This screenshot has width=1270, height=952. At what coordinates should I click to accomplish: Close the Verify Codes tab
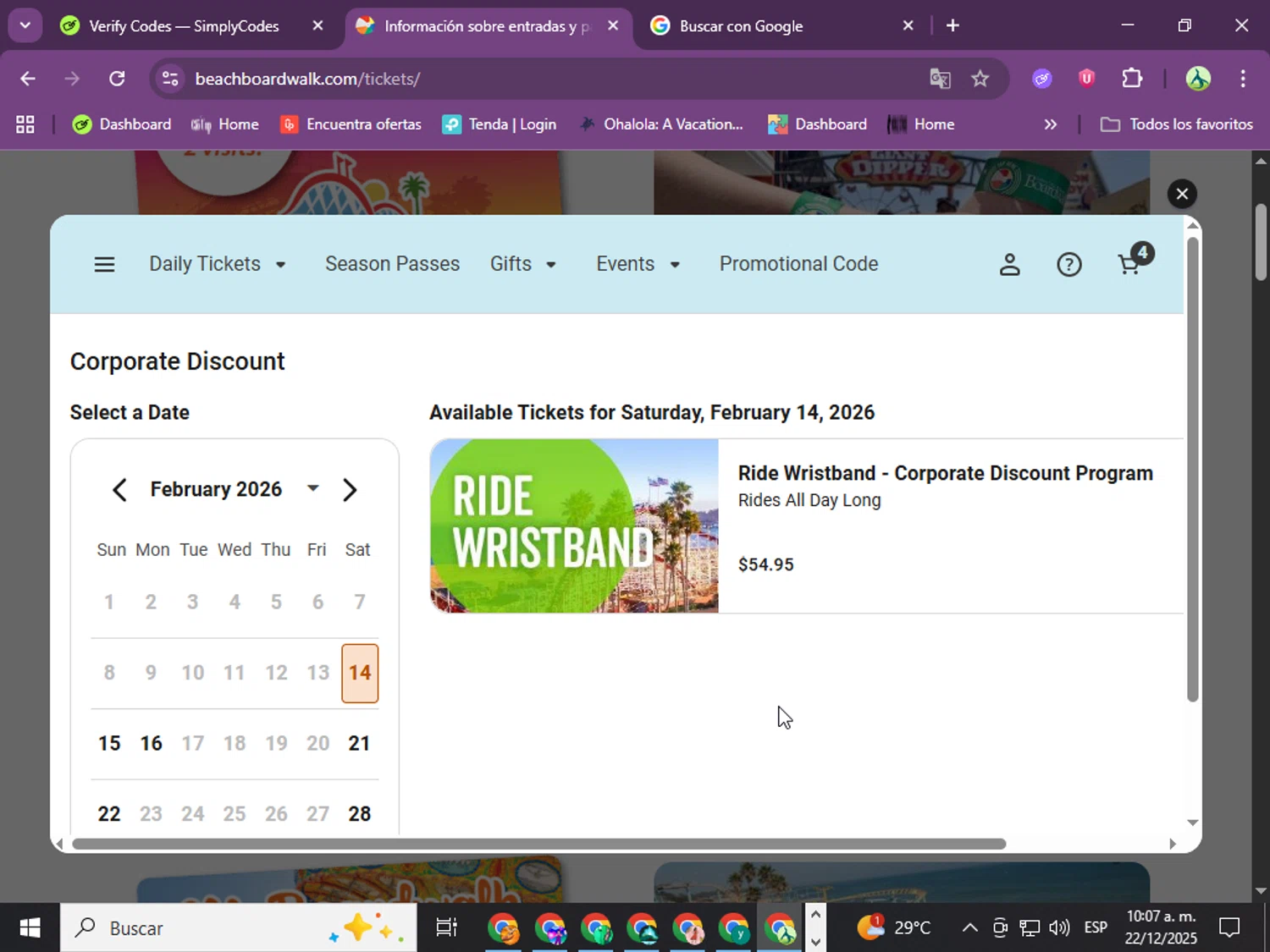tap(317, 25)
